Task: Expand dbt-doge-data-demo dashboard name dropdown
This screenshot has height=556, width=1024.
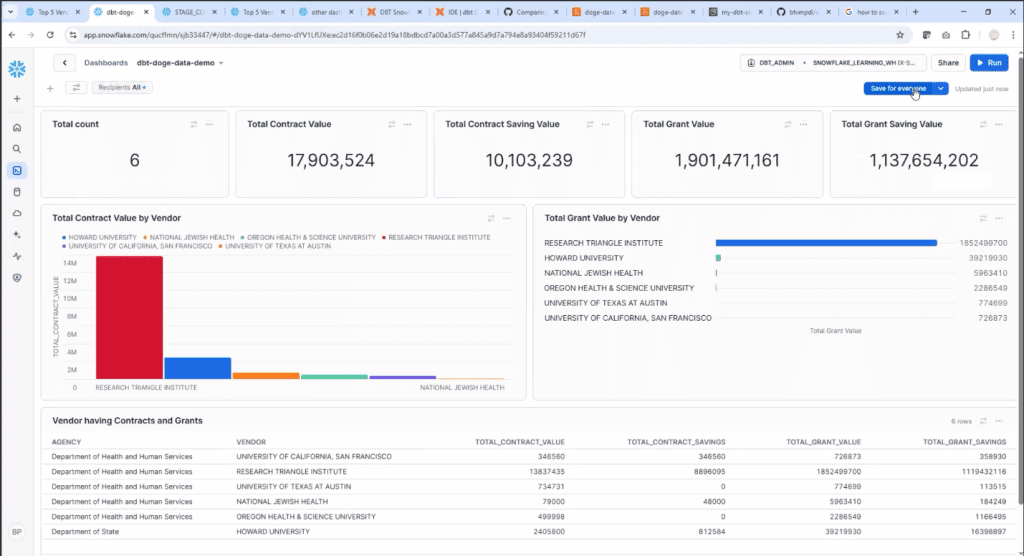Action: (x=221, y=63)
